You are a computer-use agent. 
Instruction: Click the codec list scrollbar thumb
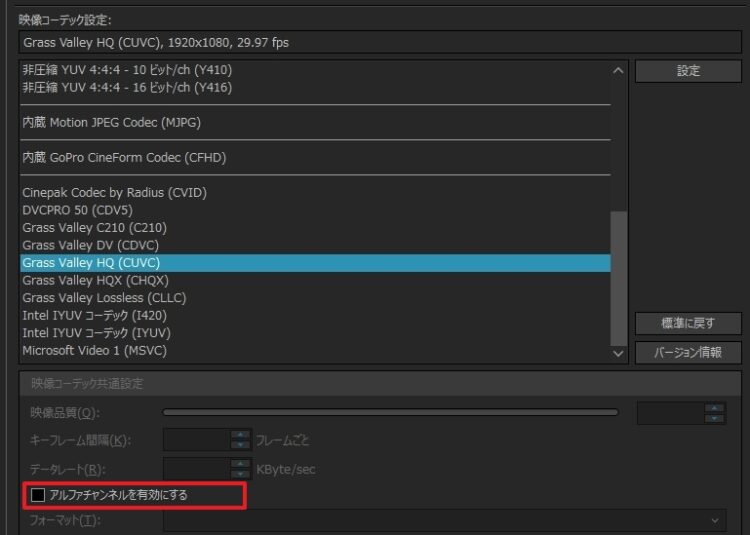click(x=618, y=278)
